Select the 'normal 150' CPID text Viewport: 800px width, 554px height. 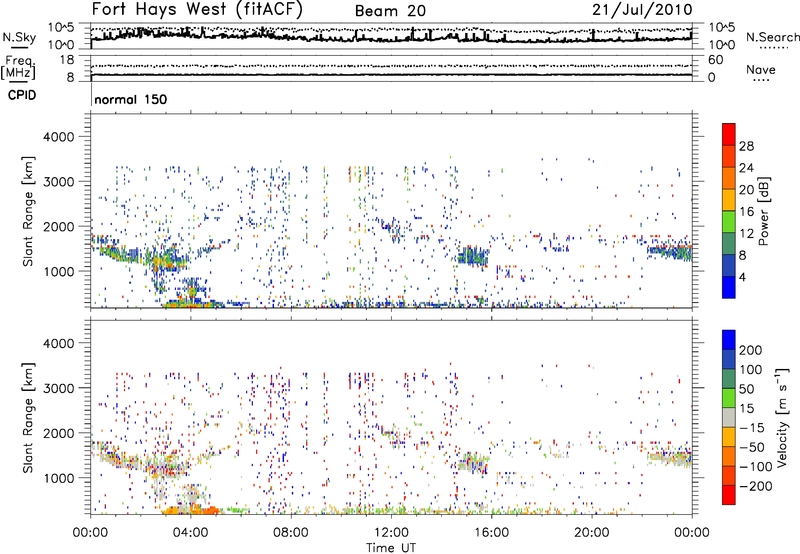pos(131,99)
